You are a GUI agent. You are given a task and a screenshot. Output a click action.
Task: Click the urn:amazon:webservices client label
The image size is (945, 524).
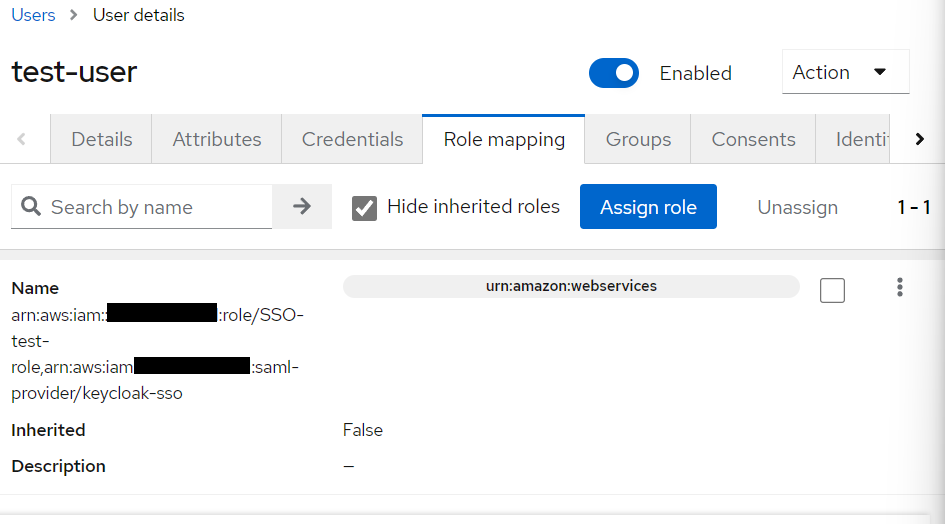(571, 286)
